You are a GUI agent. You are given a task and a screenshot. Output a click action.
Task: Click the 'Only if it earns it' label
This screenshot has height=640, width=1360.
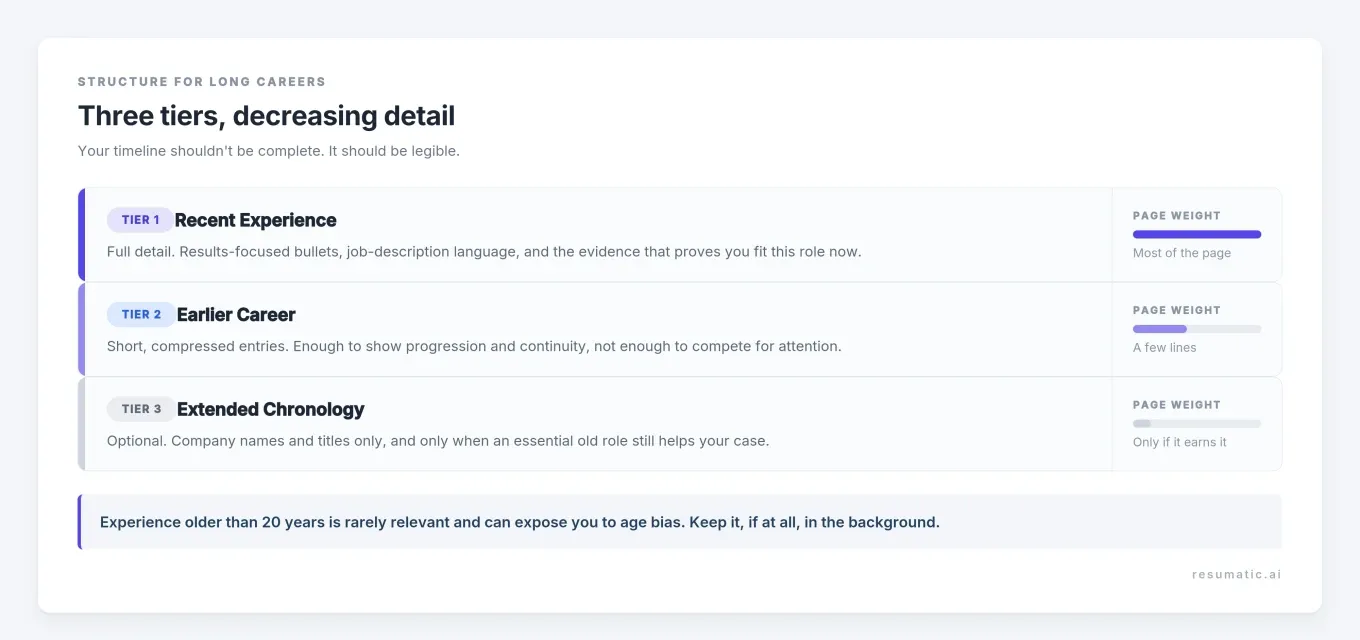click(x=1180, y=442)
